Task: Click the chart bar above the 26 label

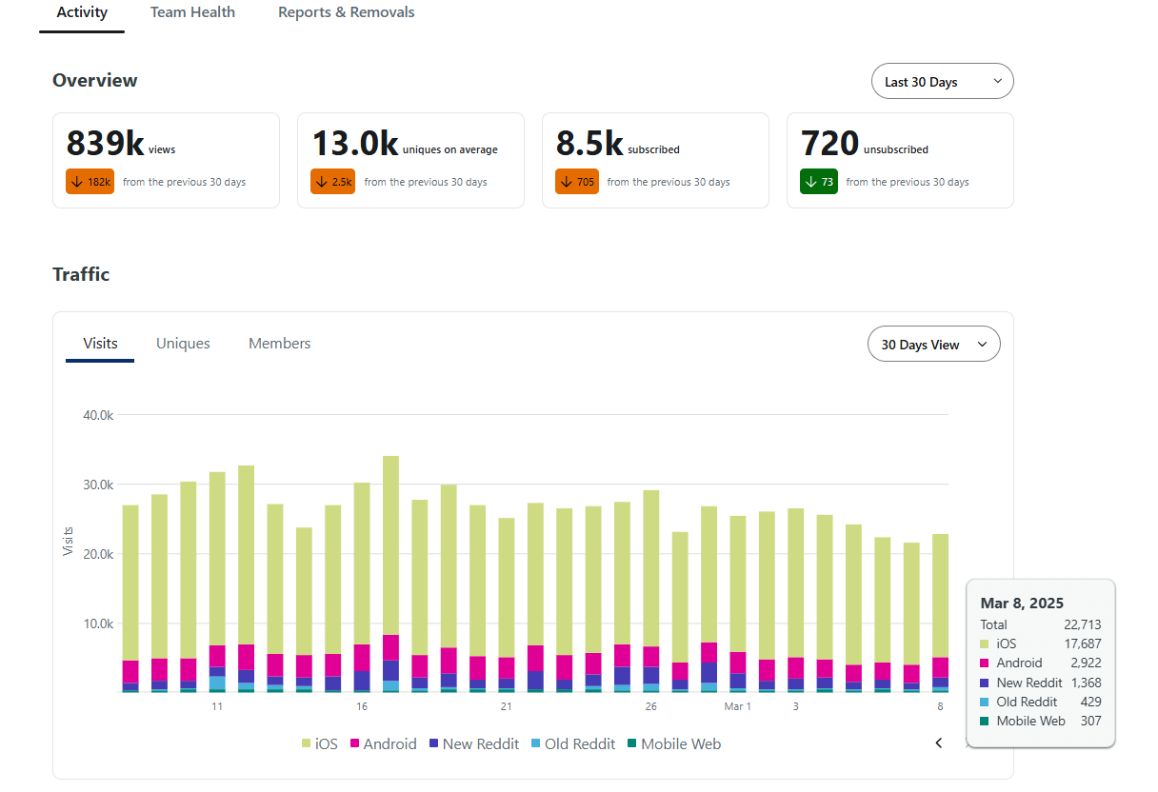Action: coord(651,591)
